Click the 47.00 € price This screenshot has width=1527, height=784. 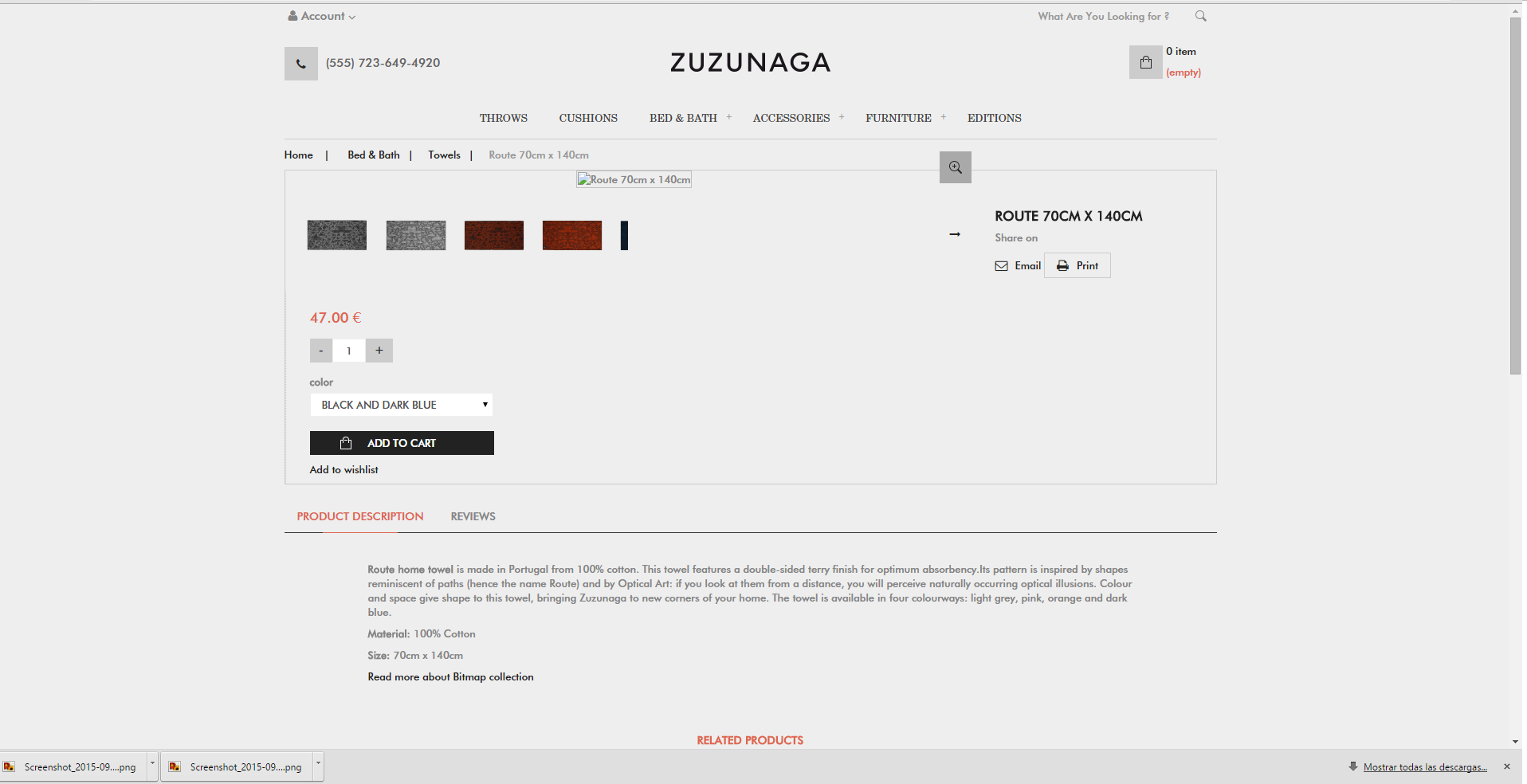[x=336, y=318]
